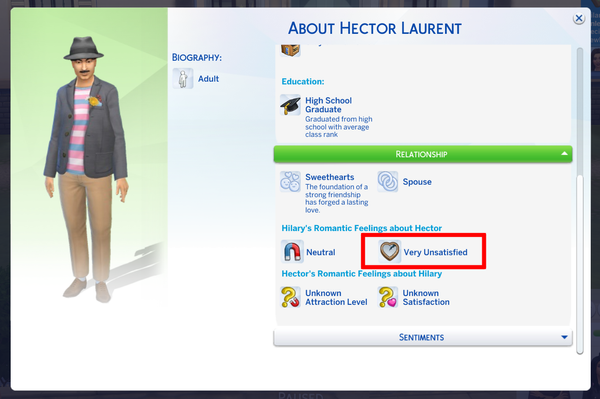Click the Sentiments dropdown arrow
Screen dimensions: 600x399
tap(564, 337)
